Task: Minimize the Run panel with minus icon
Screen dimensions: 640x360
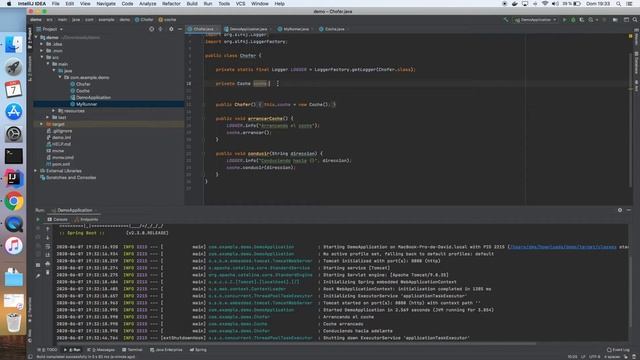Action: pyautogui.click(x=629, y=210)
